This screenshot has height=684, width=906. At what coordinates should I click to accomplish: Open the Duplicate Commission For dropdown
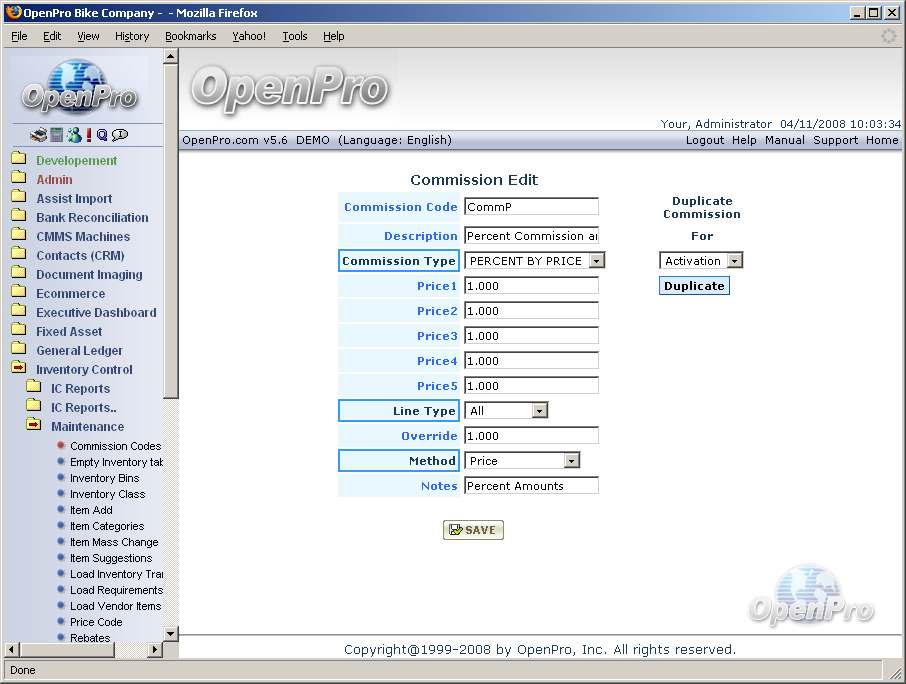click(x=734, y=261)
